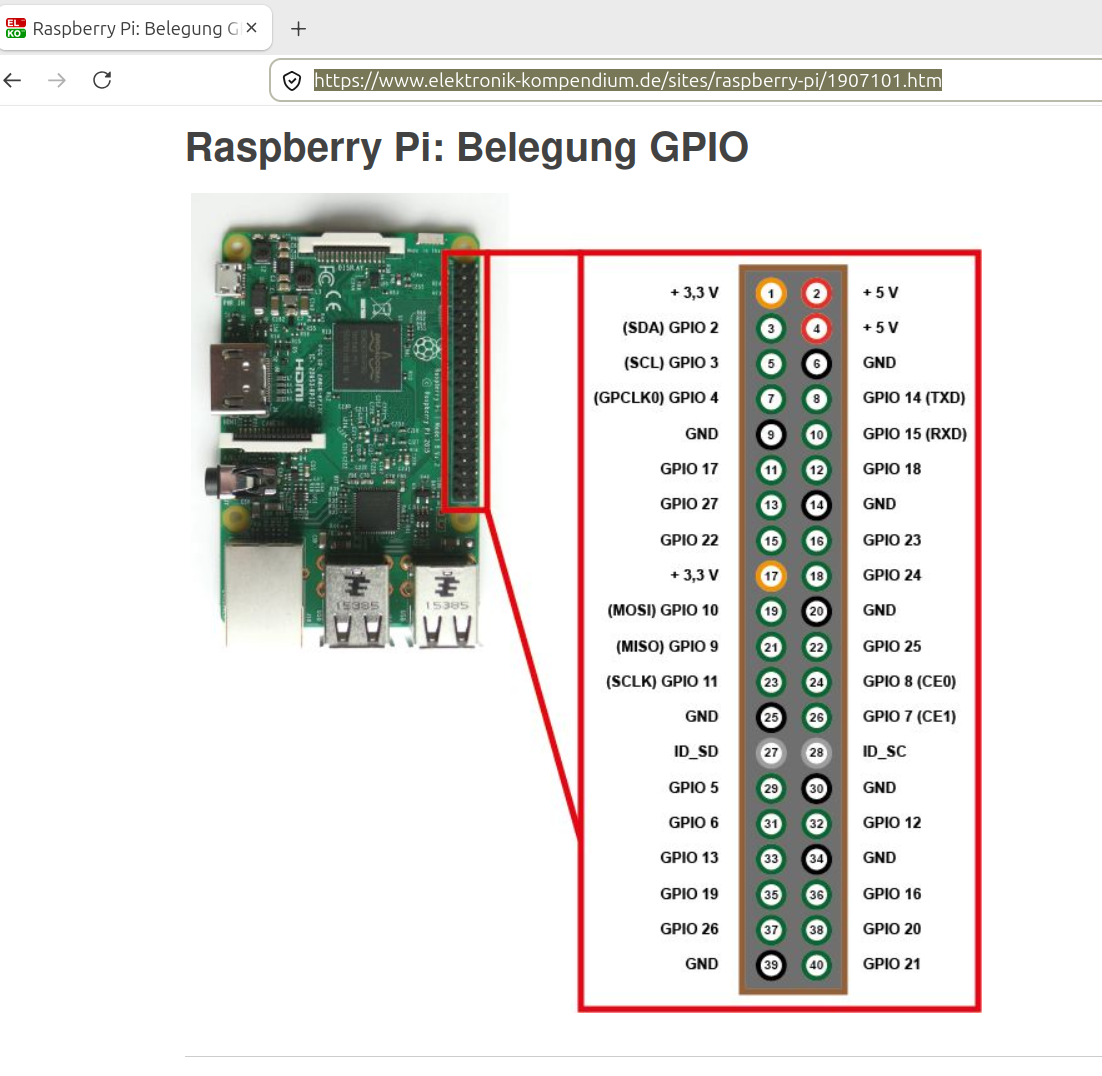Click pin 14 black circle
The width and height of the screenshot is (1102, 1076).
coord(816,505)
